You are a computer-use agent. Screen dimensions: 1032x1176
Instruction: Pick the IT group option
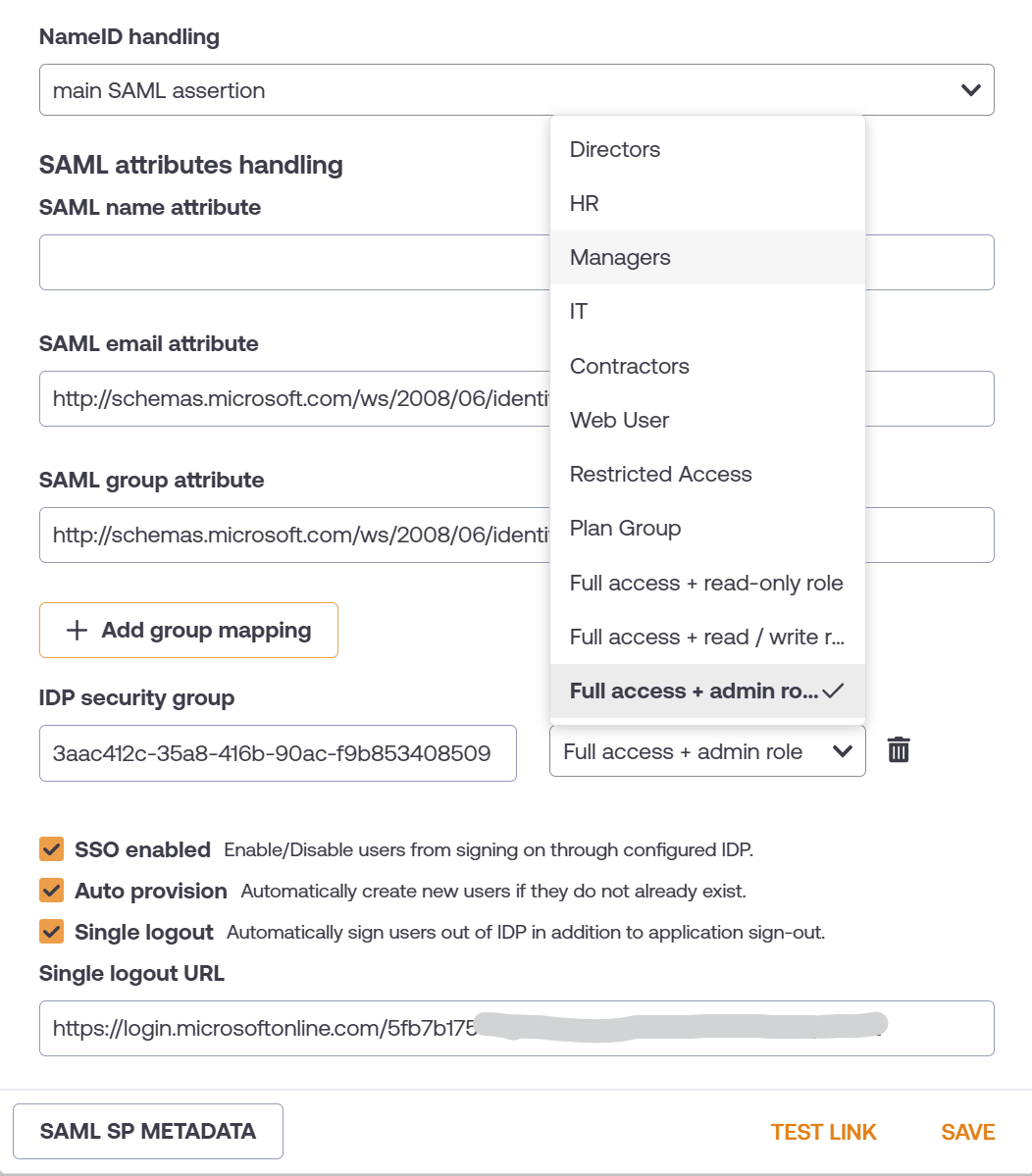coord(579,312)
